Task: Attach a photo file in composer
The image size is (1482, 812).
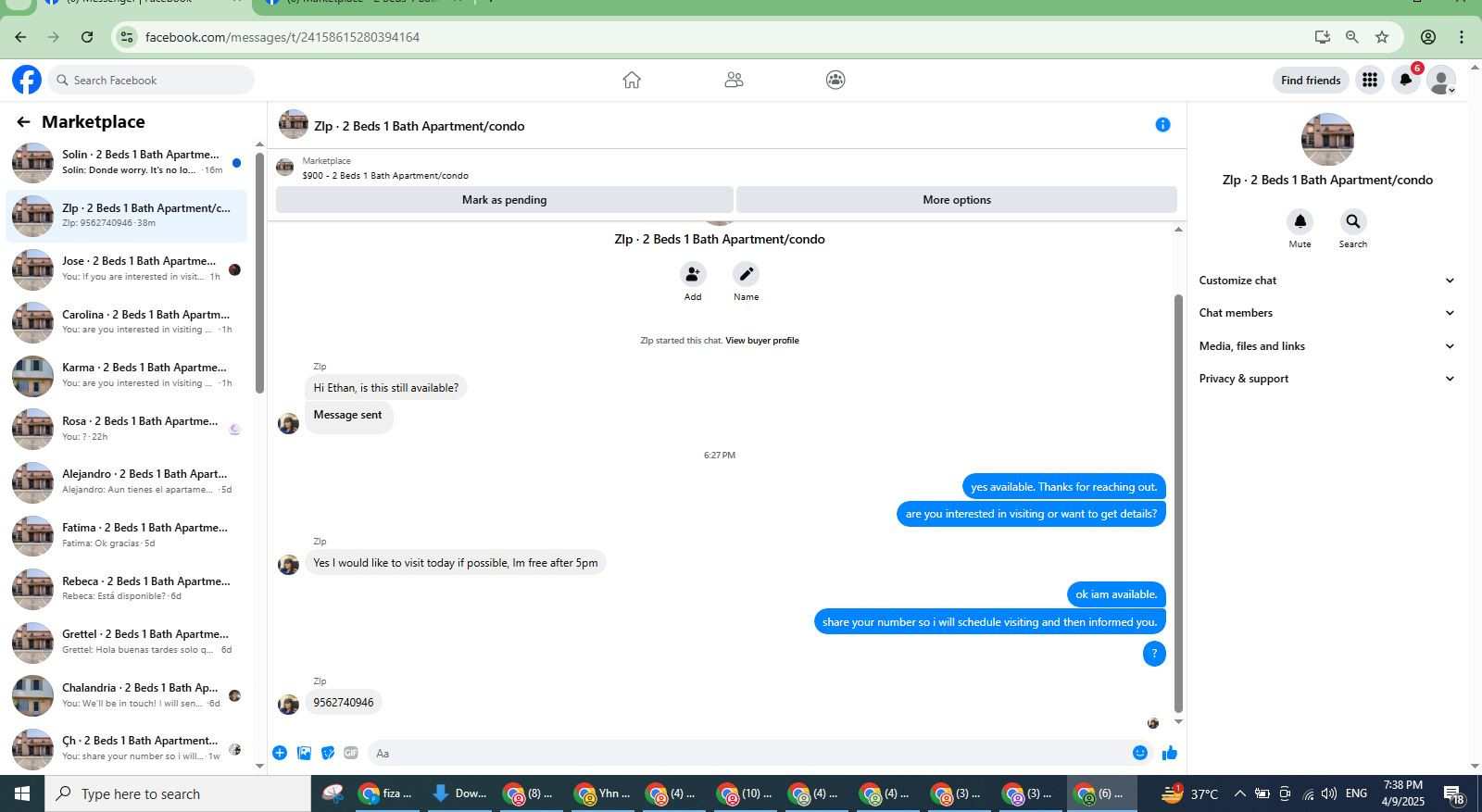Action: point(304,753)
